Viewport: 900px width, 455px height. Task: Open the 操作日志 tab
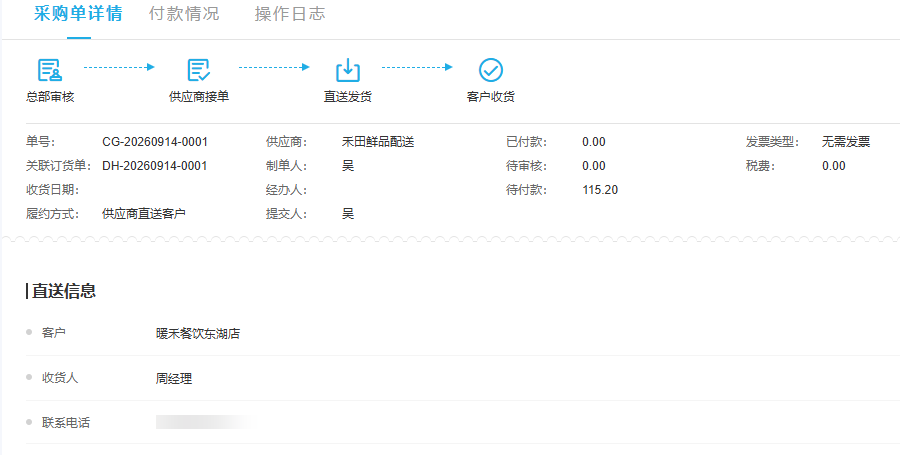290,13
